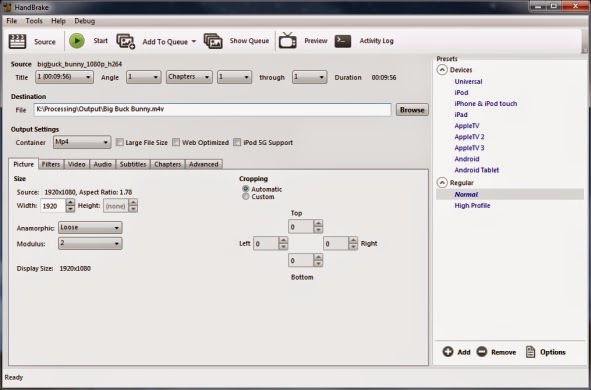Click the Source clapperboard icon
The width and height of the screenshot is (591, 390).
point(17,41)
